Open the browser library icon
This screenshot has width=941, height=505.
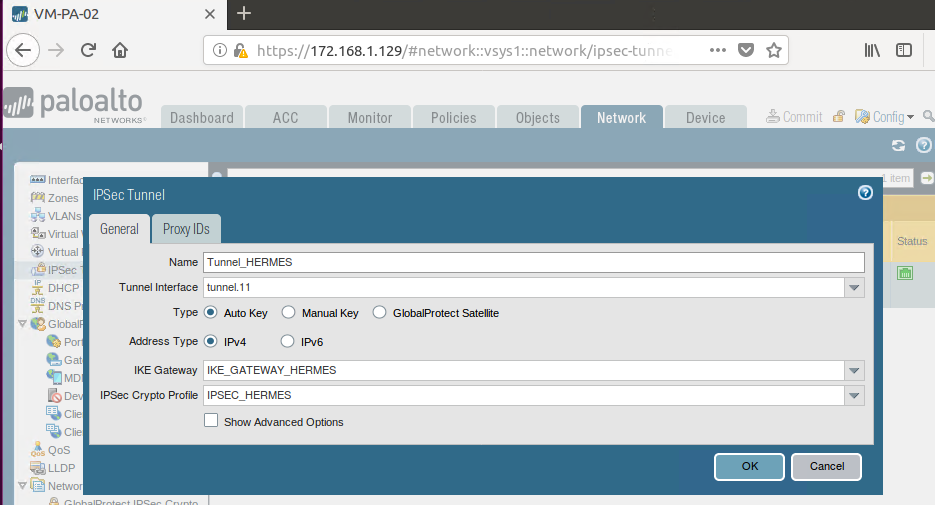[872, 50]
